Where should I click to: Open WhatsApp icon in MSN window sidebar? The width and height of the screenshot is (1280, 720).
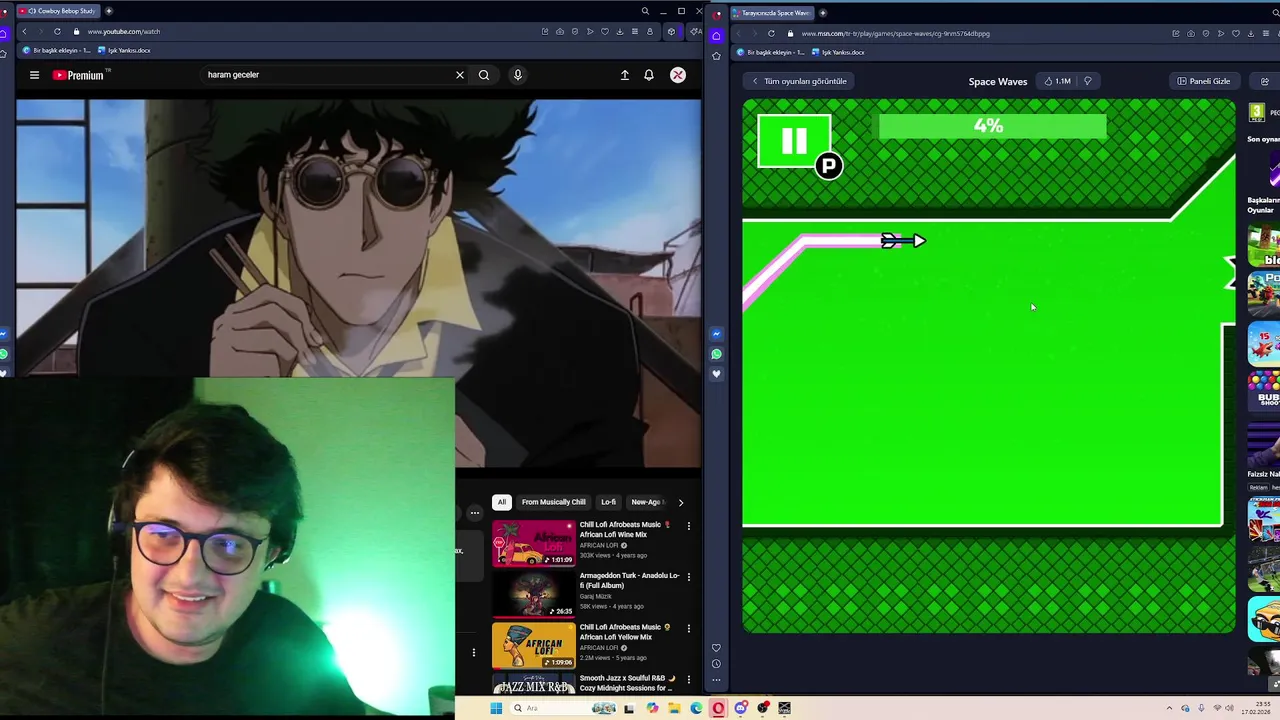(716, 354)
